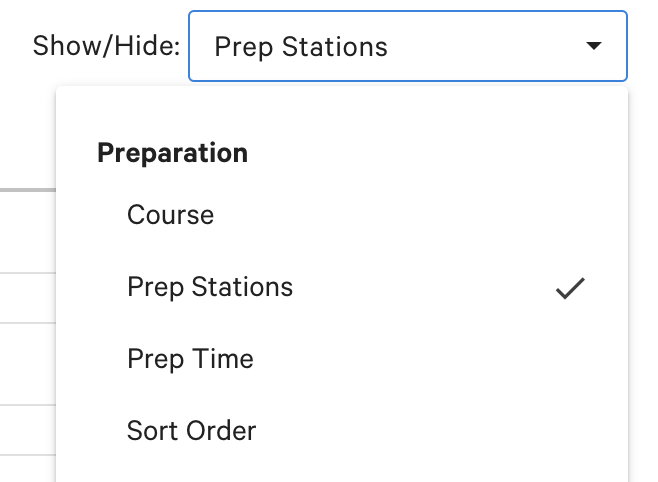The image size is (658, 482).
Task: Click the Show/Hide label text
Action: tap(106, 46)
